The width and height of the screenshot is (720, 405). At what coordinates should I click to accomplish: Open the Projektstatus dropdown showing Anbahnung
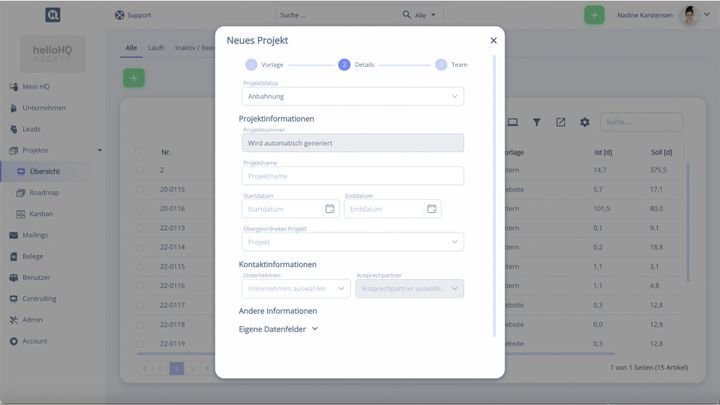[x=353, y=96]
